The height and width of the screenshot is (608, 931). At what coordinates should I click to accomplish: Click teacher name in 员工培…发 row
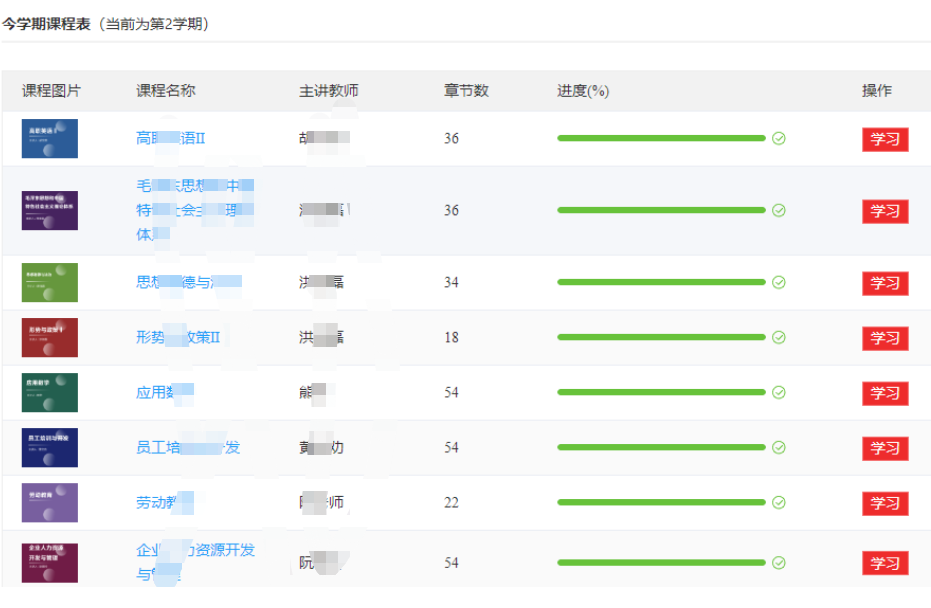click(321, 447)
